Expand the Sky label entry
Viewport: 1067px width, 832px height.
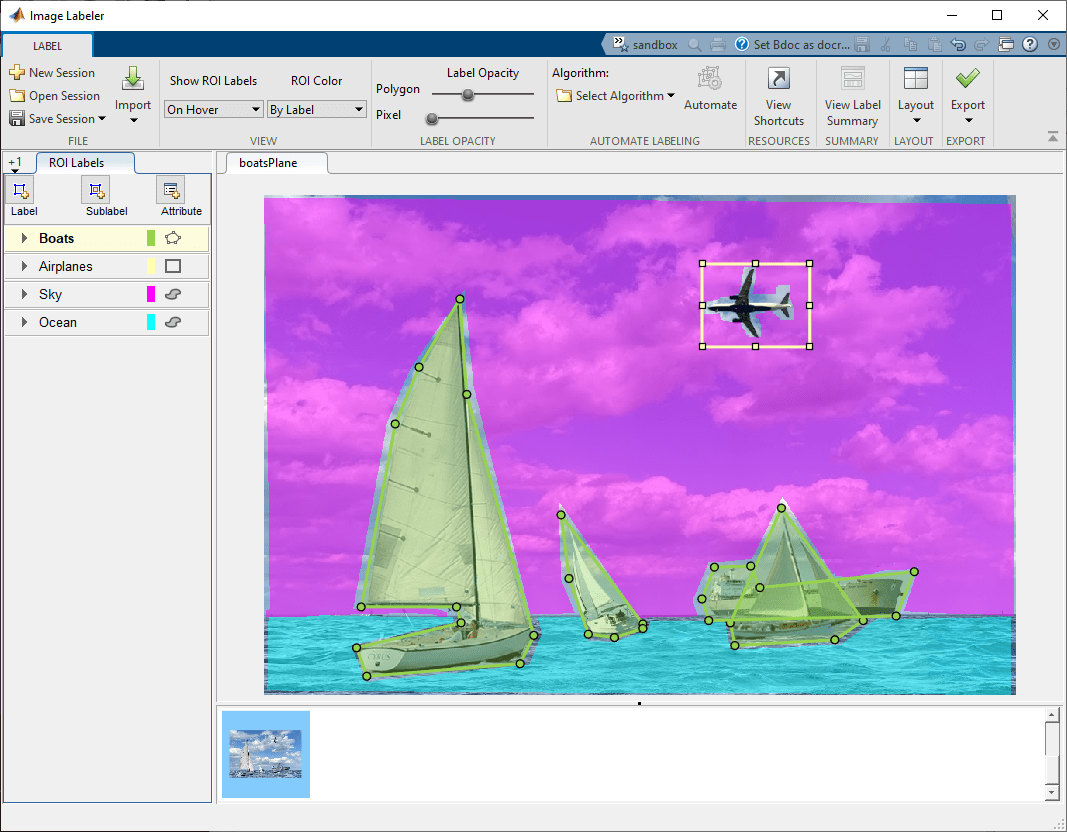pos(24,295)
